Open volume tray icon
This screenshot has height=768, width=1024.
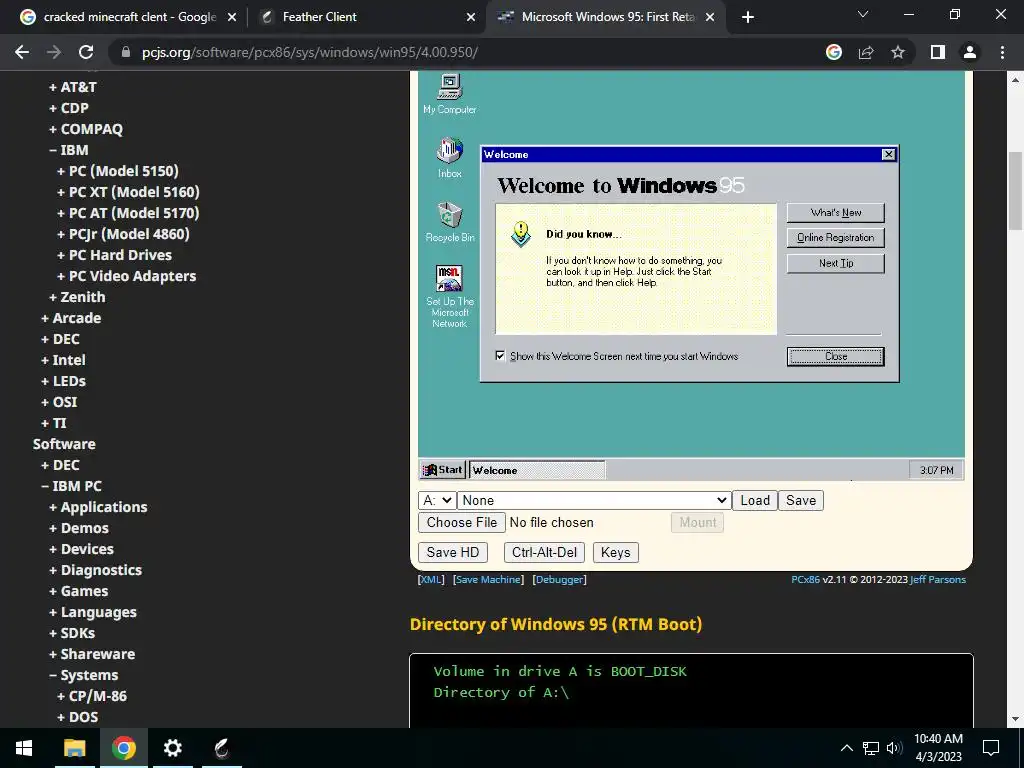point(894,748)
